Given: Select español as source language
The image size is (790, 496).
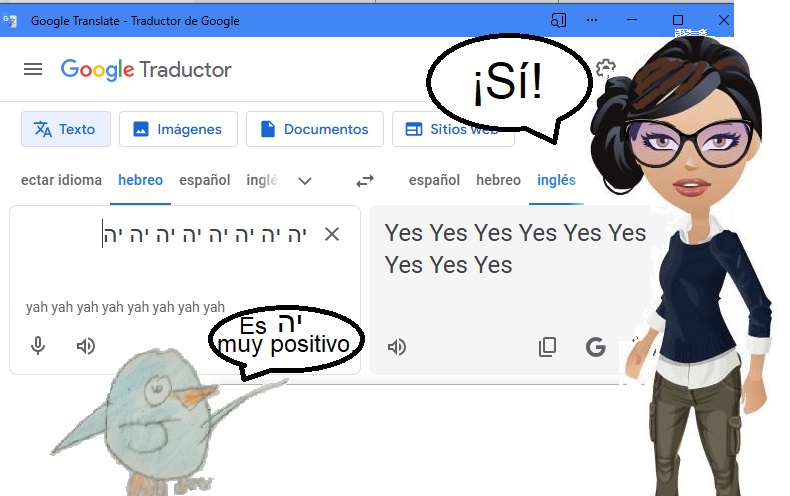Looking at the screenshot, I should (205, 180).
